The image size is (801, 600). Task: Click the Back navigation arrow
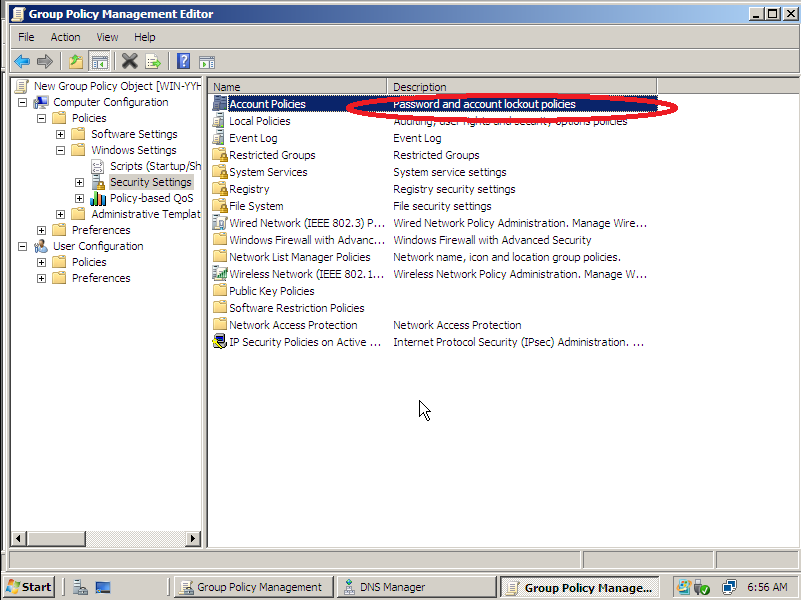(x=22, y=61)
